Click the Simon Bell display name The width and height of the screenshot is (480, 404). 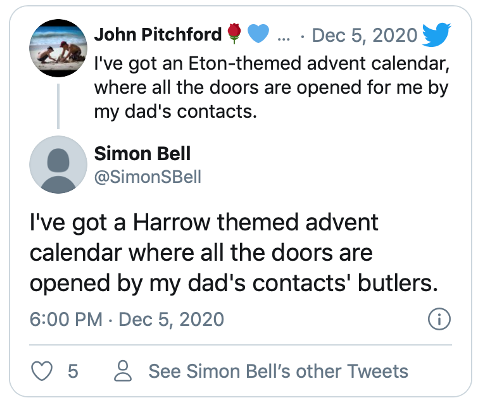(x=142, y=154)
